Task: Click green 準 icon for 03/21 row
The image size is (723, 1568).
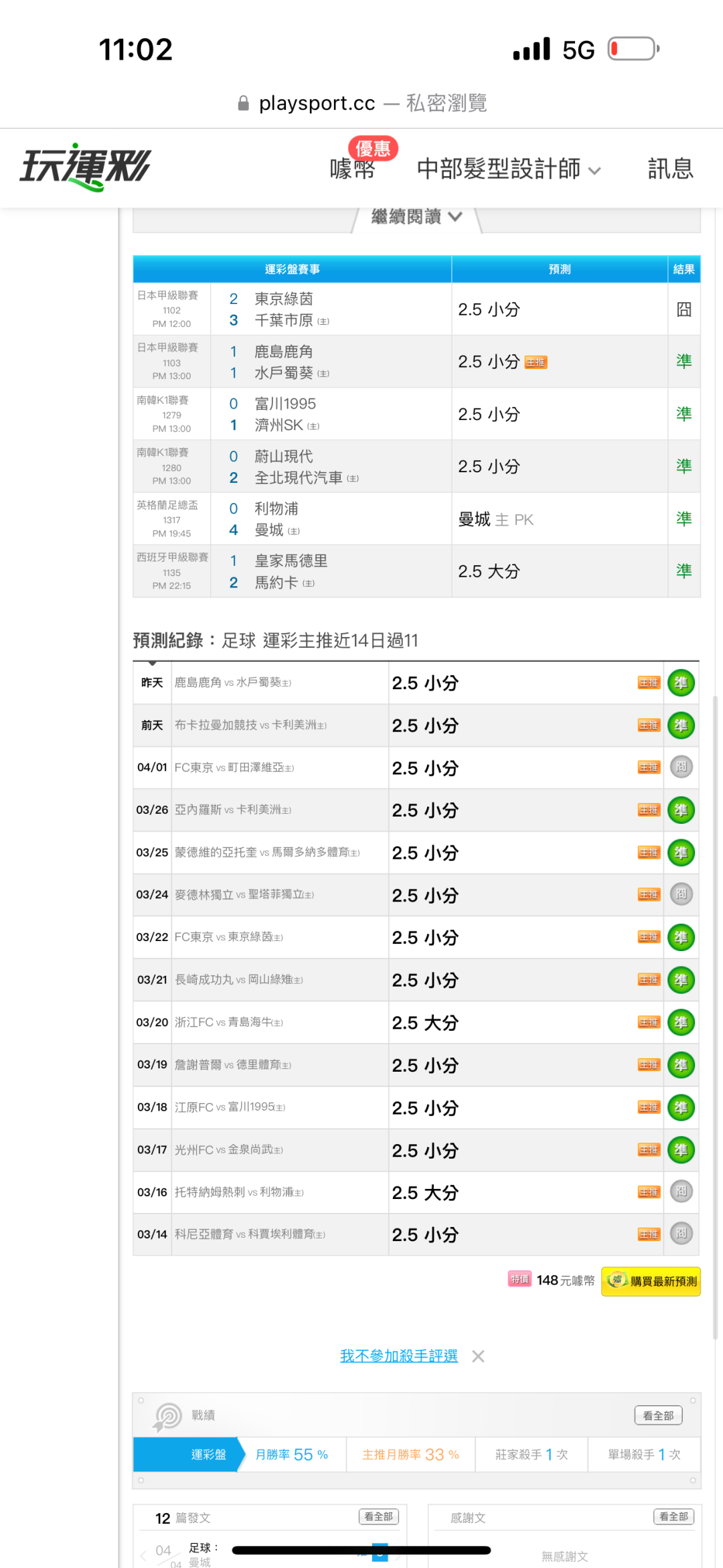Action: [x=681, y=980]
